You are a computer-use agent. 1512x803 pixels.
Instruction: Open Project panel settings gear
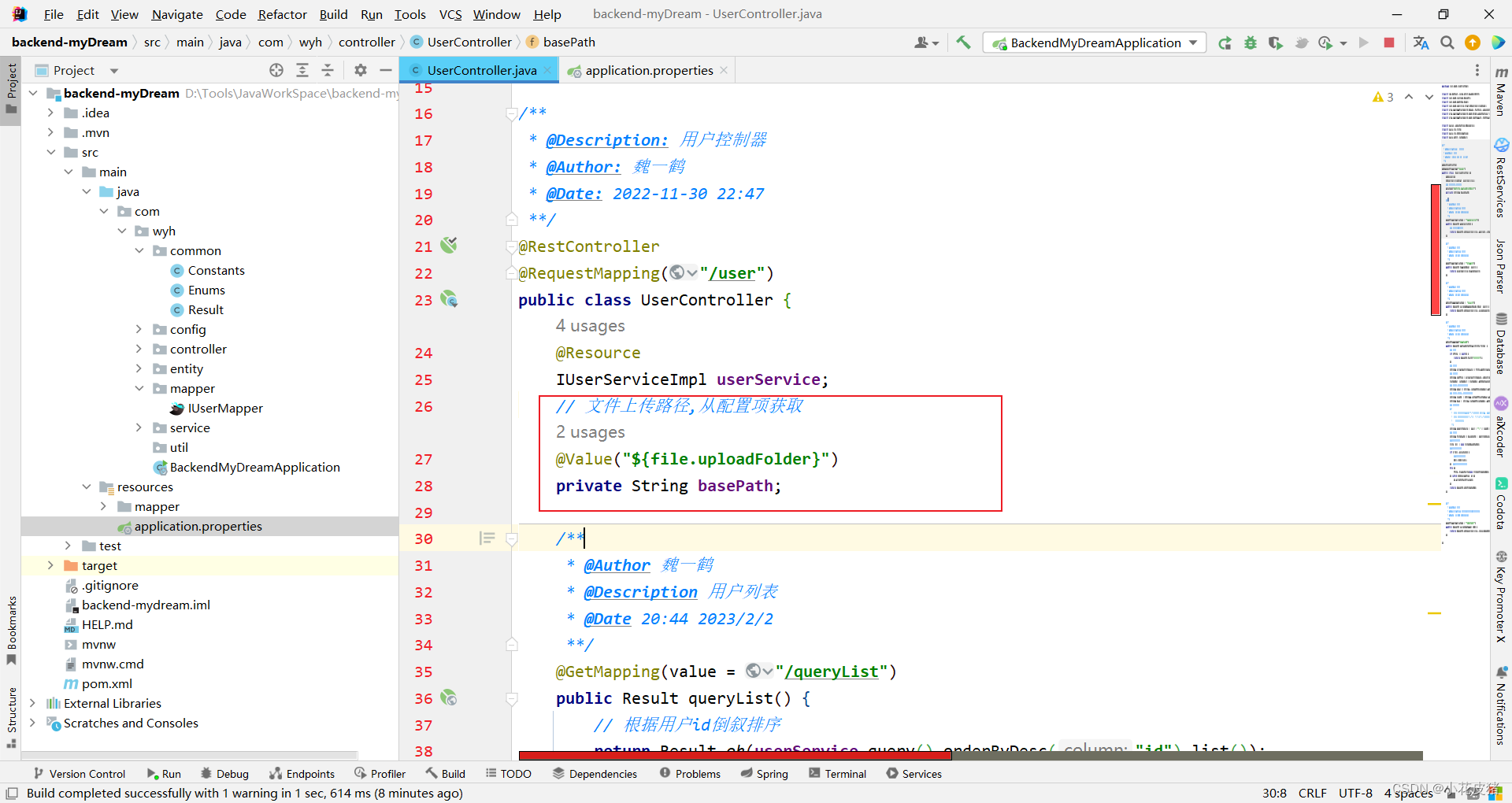(361, 70)
